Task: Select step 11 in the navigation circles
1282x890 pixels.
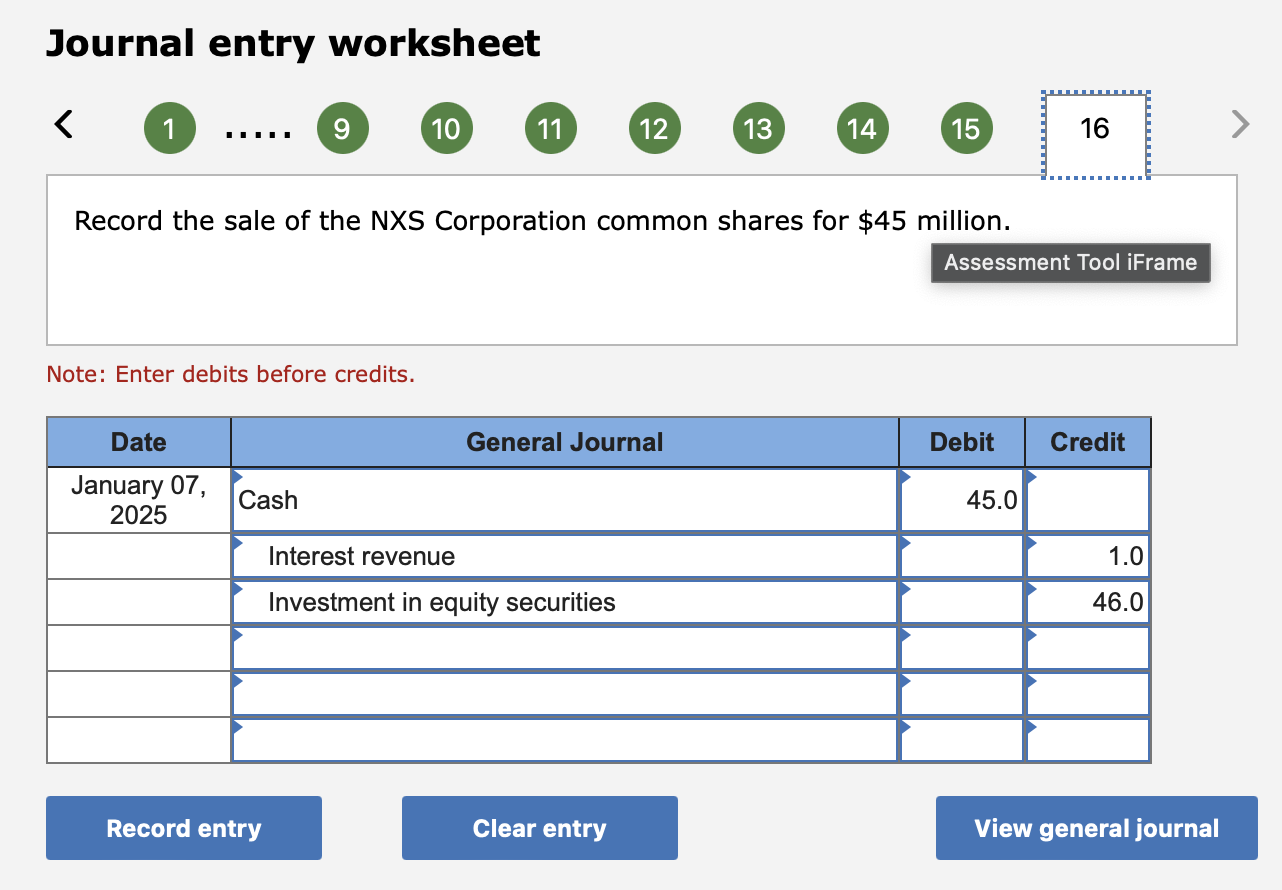Action: point(551,127)
